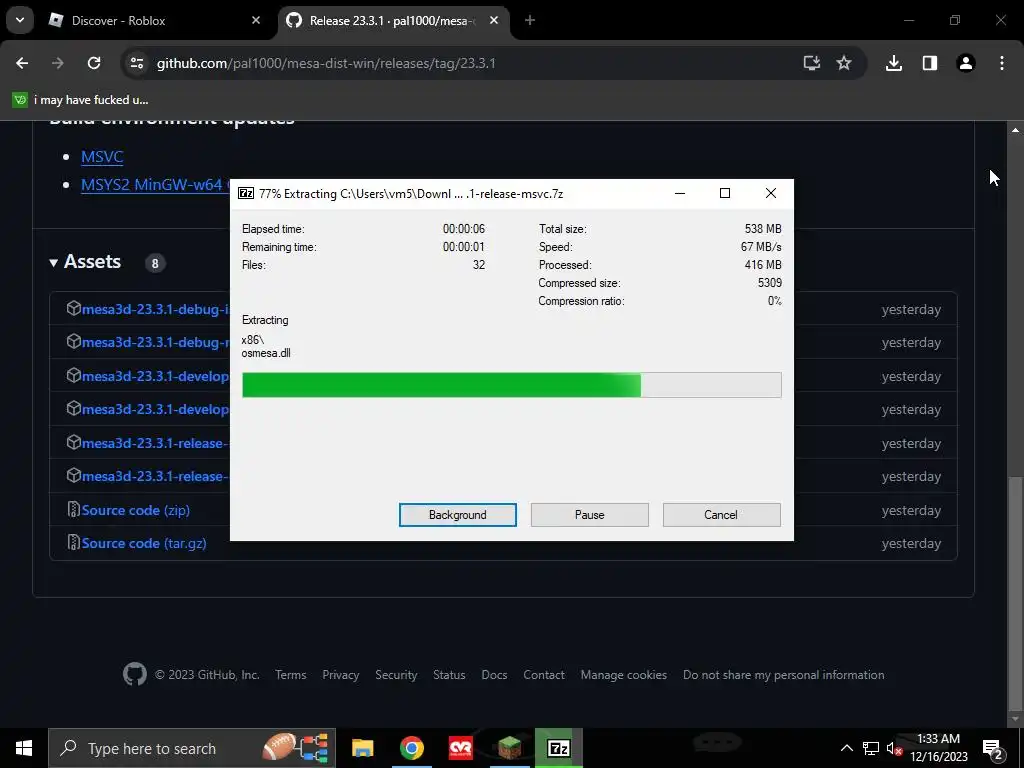Click the 7-Zip taskbar icon
The width and height of the screenshot is (1024, 768).
tap(558, 748)
